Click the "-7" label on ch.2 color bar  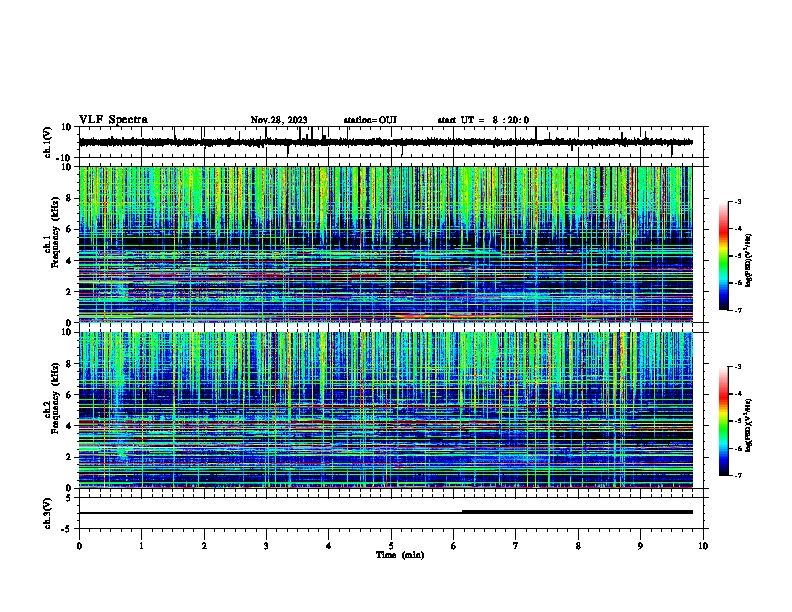(x=738, y=476)
